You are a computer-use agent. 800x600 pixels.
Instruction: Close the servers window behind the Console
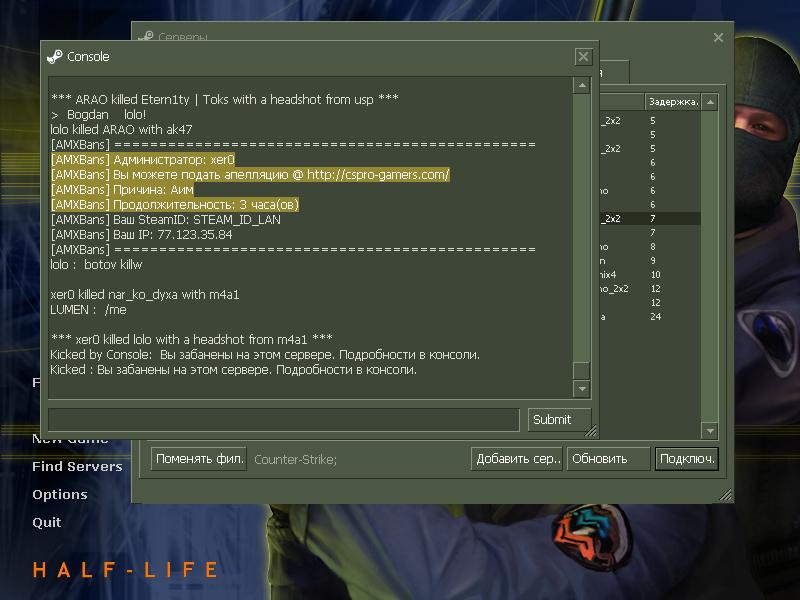[x=718, y=37]
